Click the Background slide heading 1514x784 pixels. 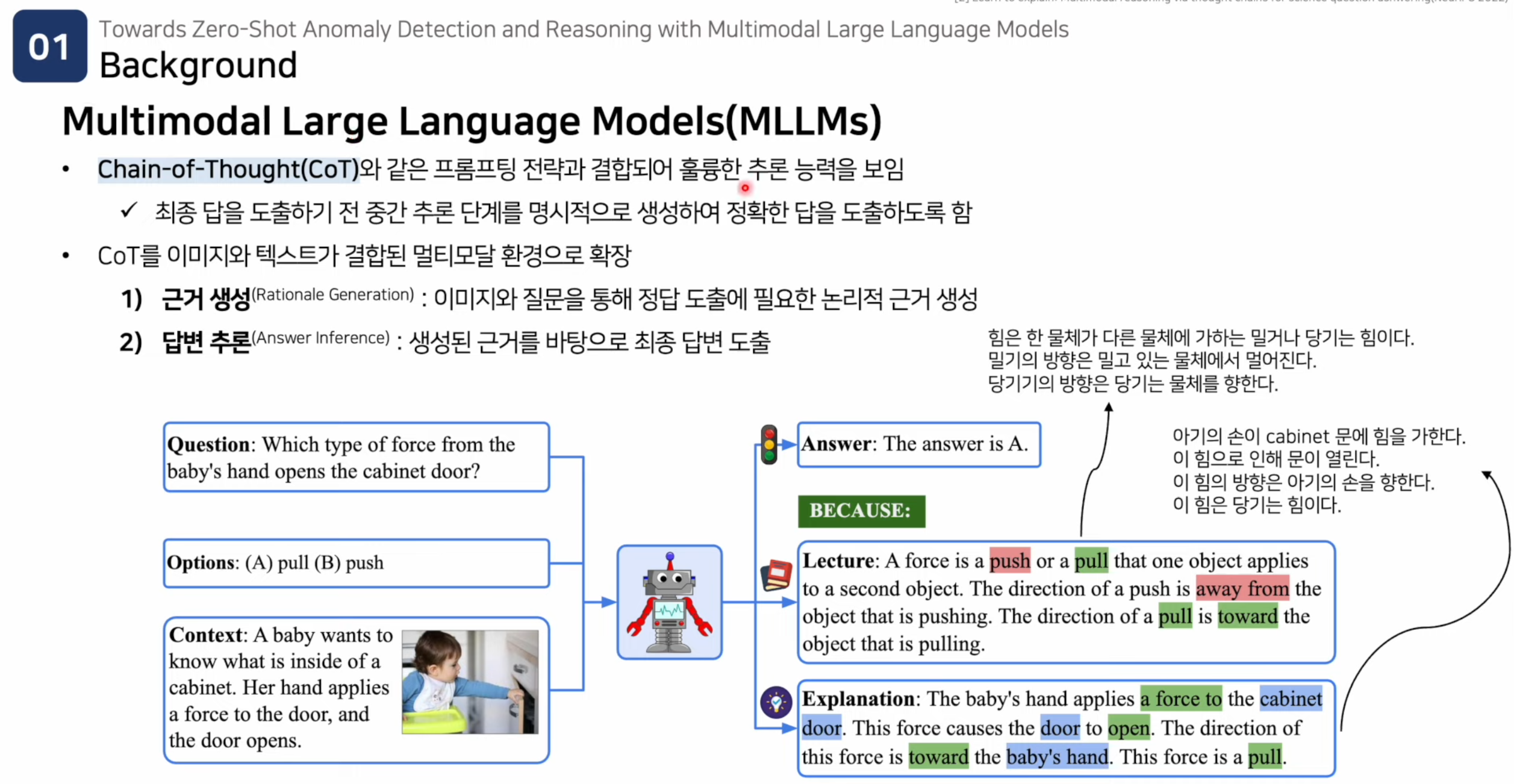[198, 65]
